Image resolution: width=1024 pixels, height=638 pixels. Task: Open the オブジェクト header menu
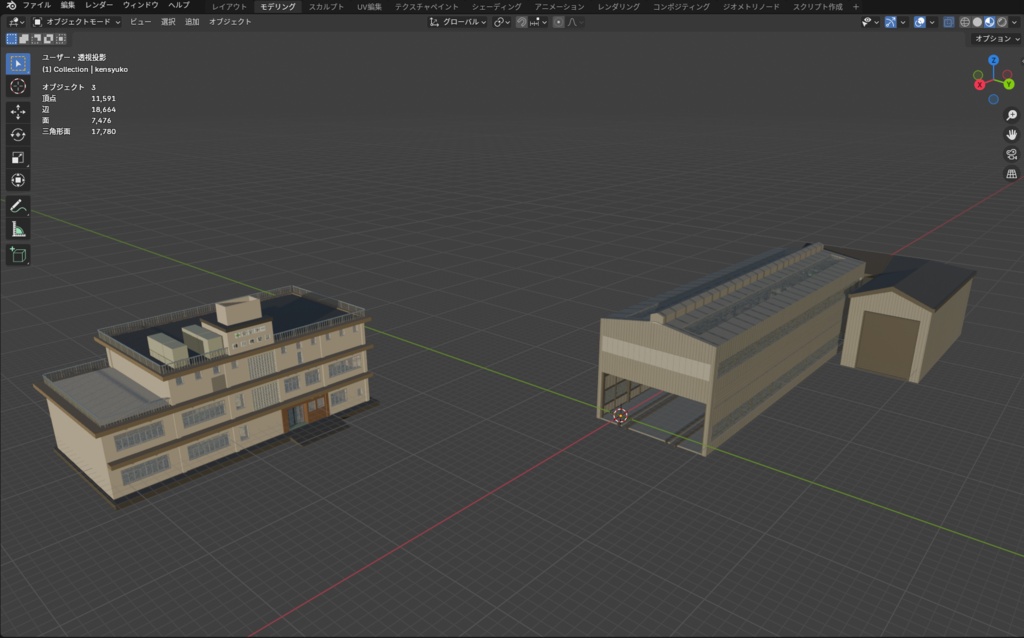[230, 22]
